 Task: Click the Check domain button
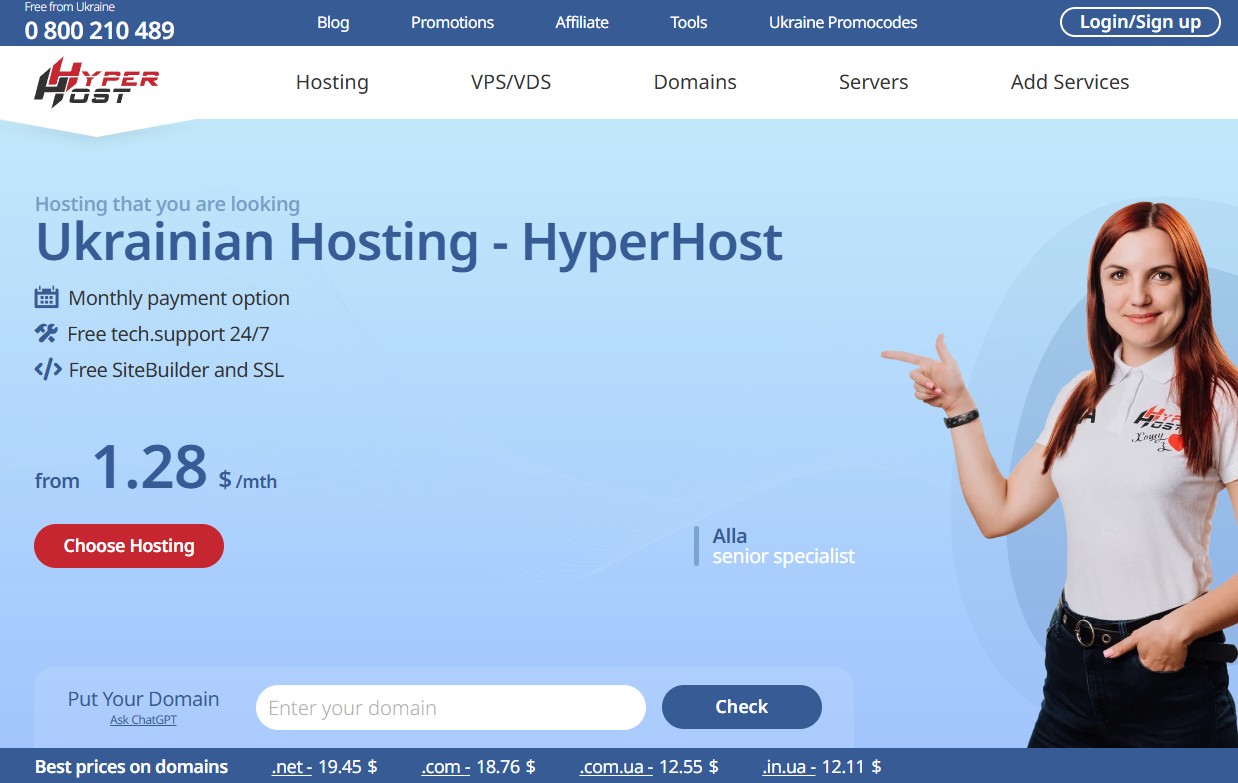coord(742,707)
